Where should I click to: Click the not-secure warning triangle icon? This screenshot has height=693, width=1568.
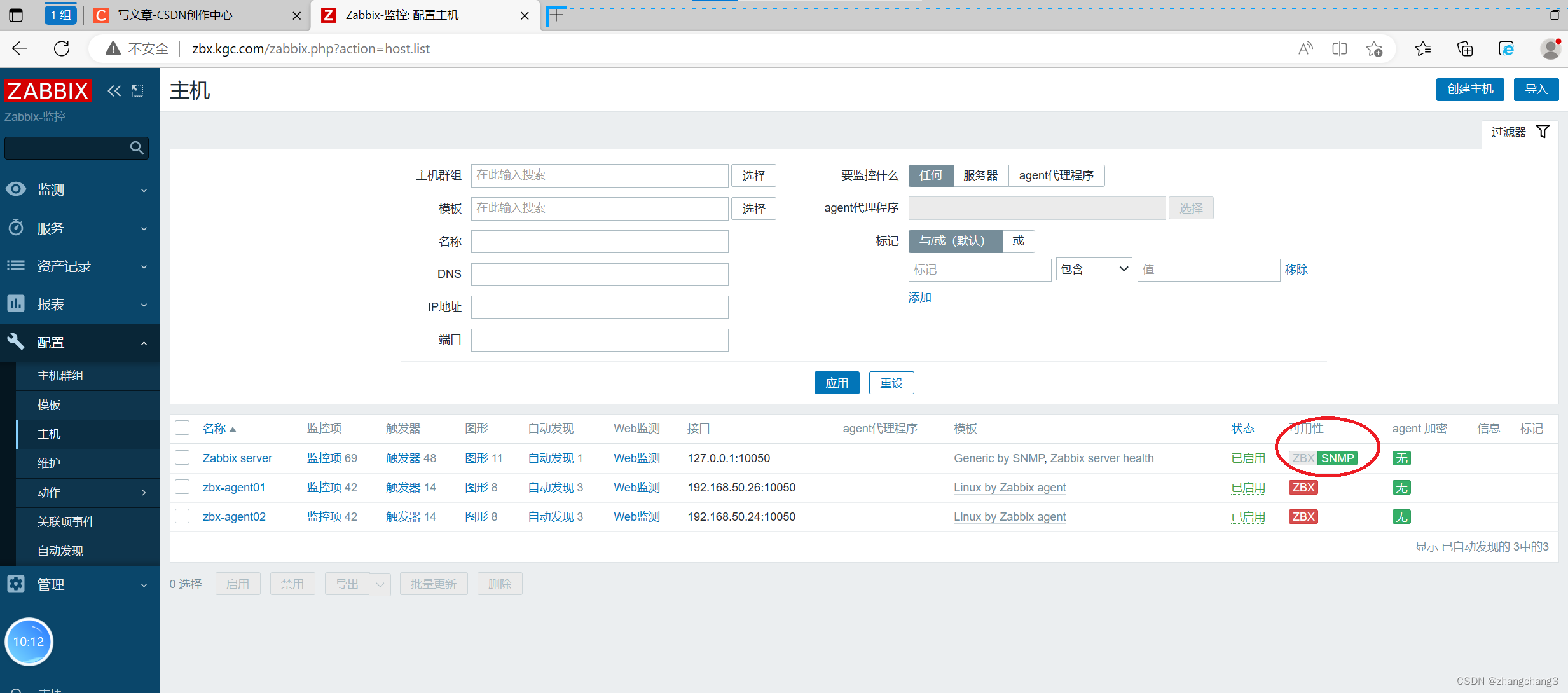[x=113, y=48]
